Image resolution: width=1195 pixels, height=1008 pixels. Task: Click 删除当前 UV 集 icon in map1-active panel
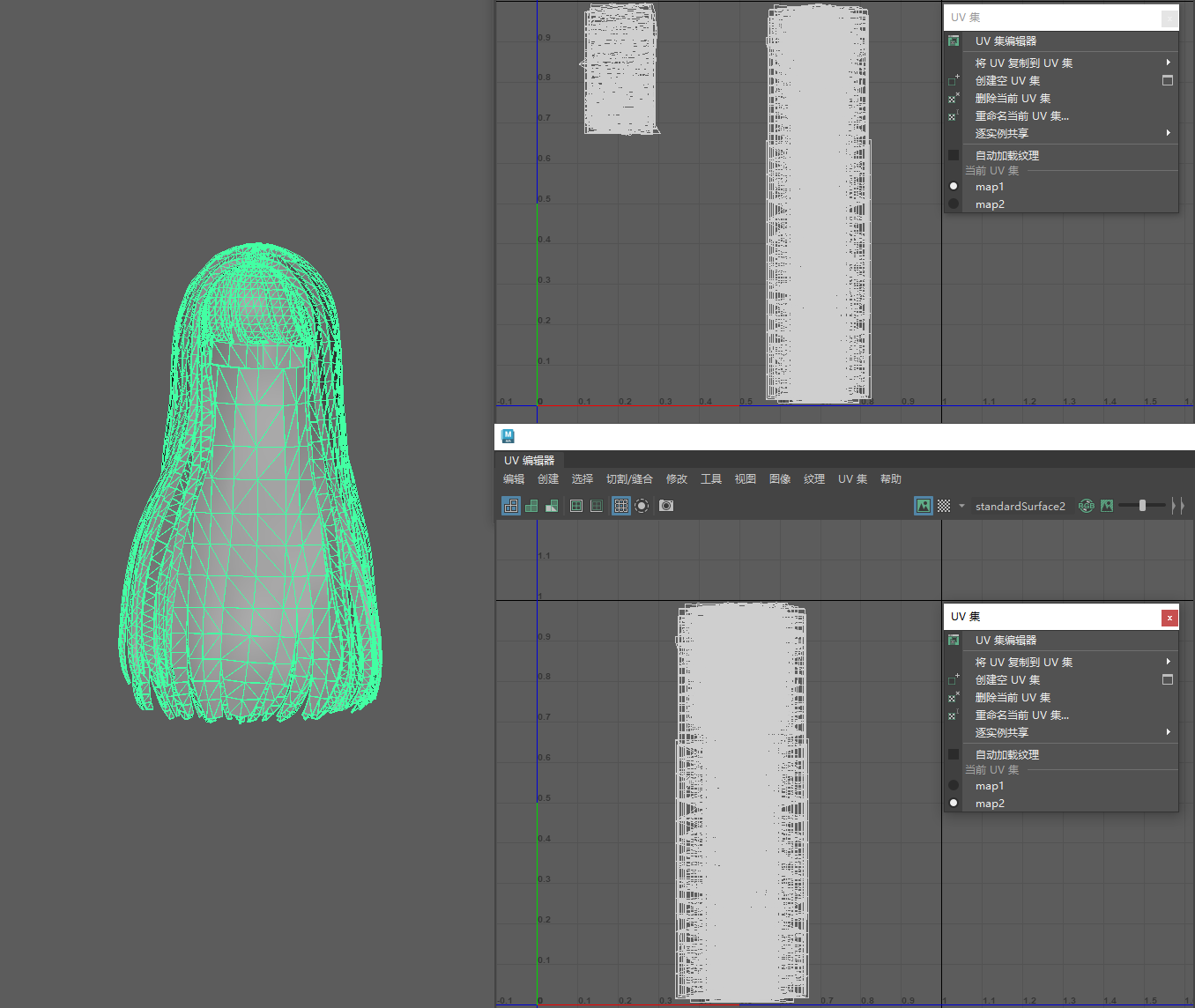pyautogui.click(x=954, y=99)
